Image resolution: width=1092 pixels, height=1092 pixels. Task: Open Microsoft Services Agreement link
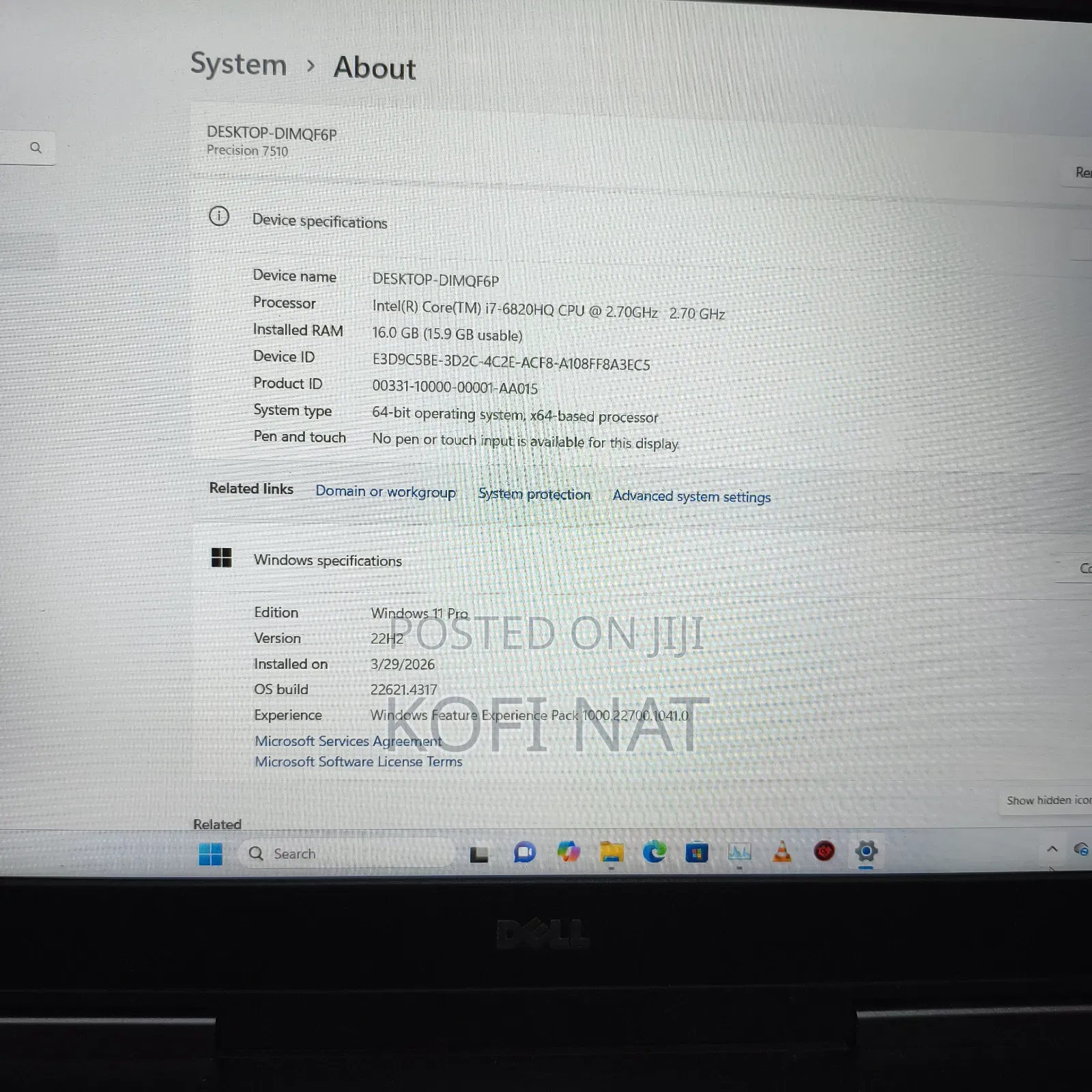click(348, 741)
